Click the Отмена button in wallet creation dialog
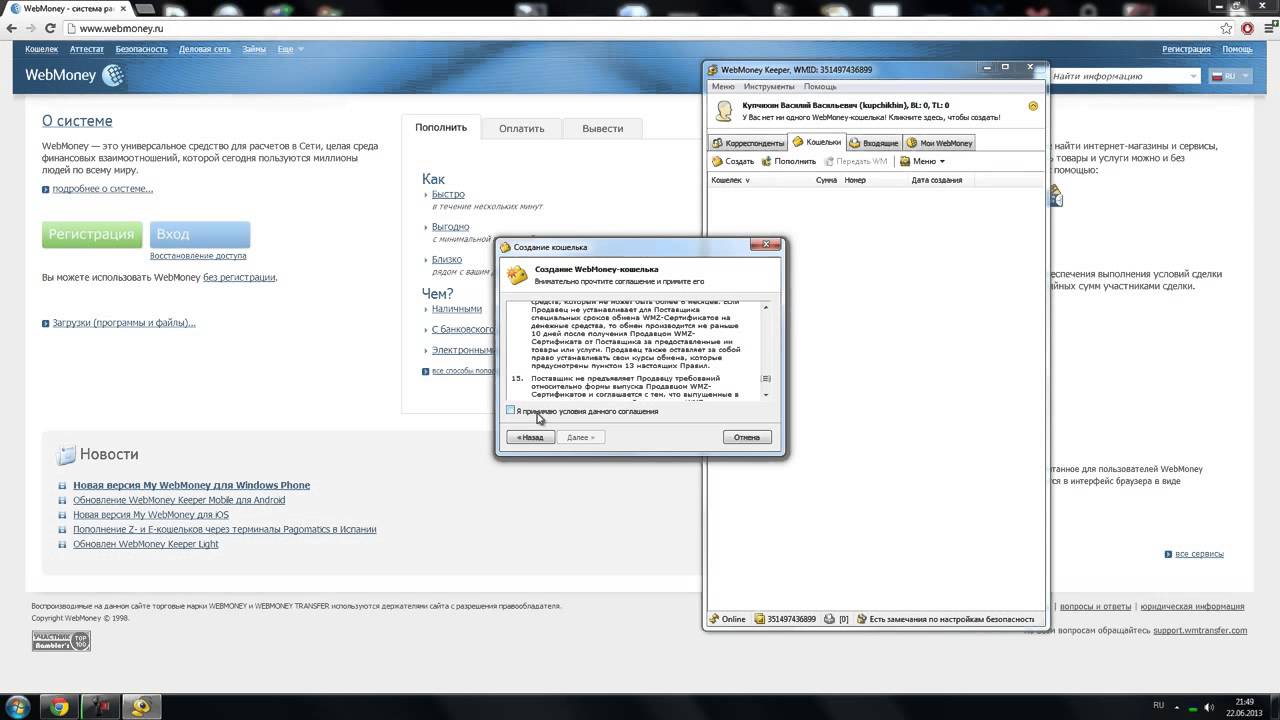This screenshot has width=1280, height=720. (747, 437)
